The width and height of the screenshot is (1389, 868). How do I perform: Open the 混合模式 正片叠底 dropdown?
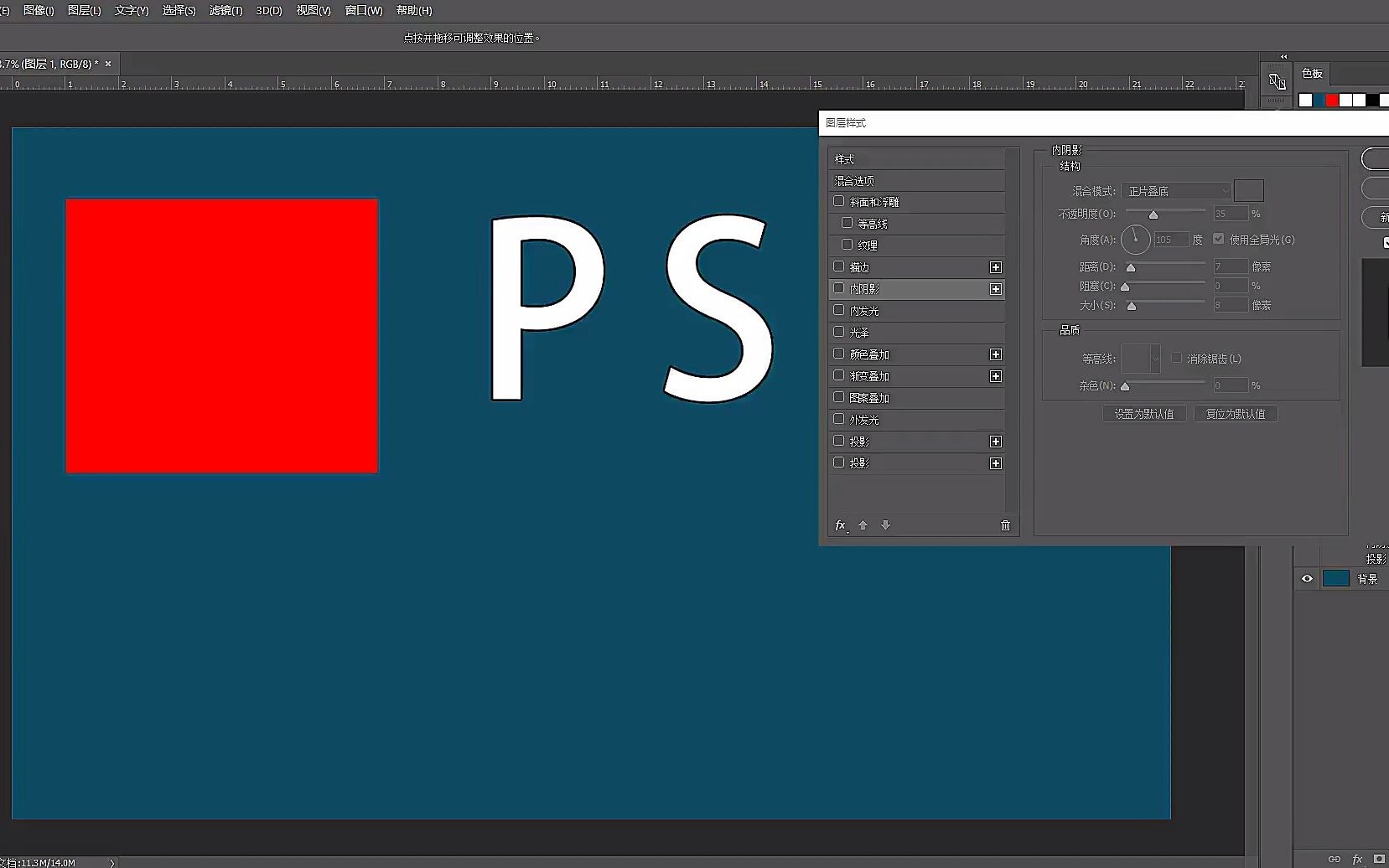tap(1177, 191)
